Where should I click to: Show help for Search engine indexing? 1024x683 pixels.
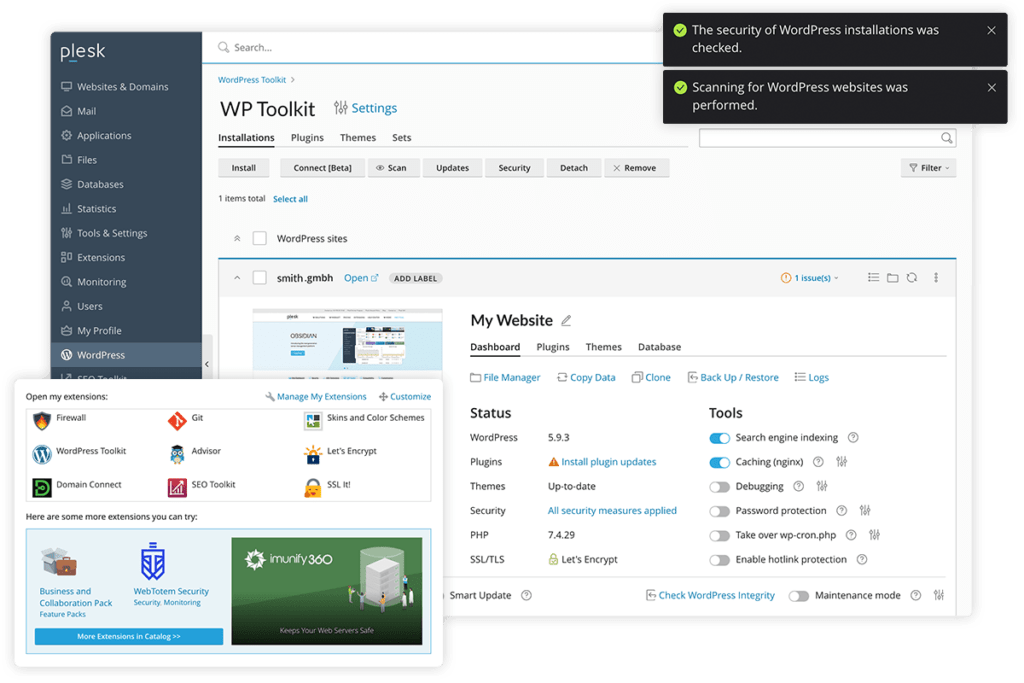pos(853,437)
